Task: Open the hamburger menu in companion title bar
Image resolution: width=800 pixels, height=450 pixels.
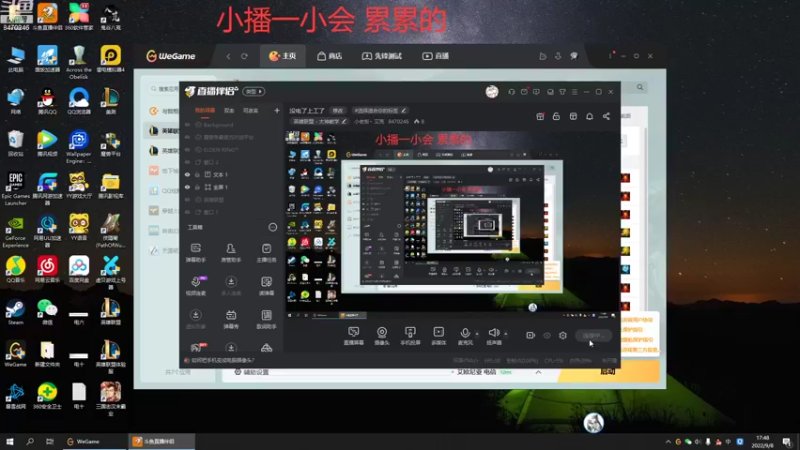Action: click(574, 92)
